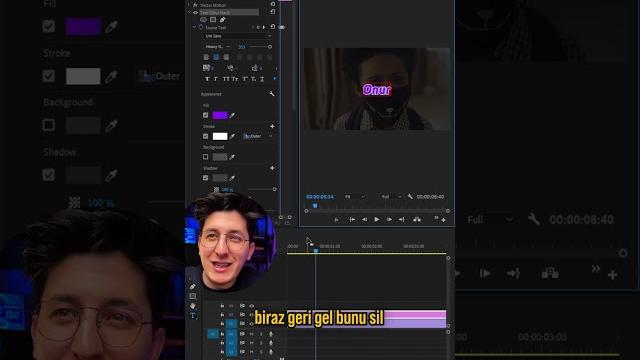This screenshot has height=360, width=640.
Task: Pick fill color with the Fill eyedropper
Action: [232, 116]
